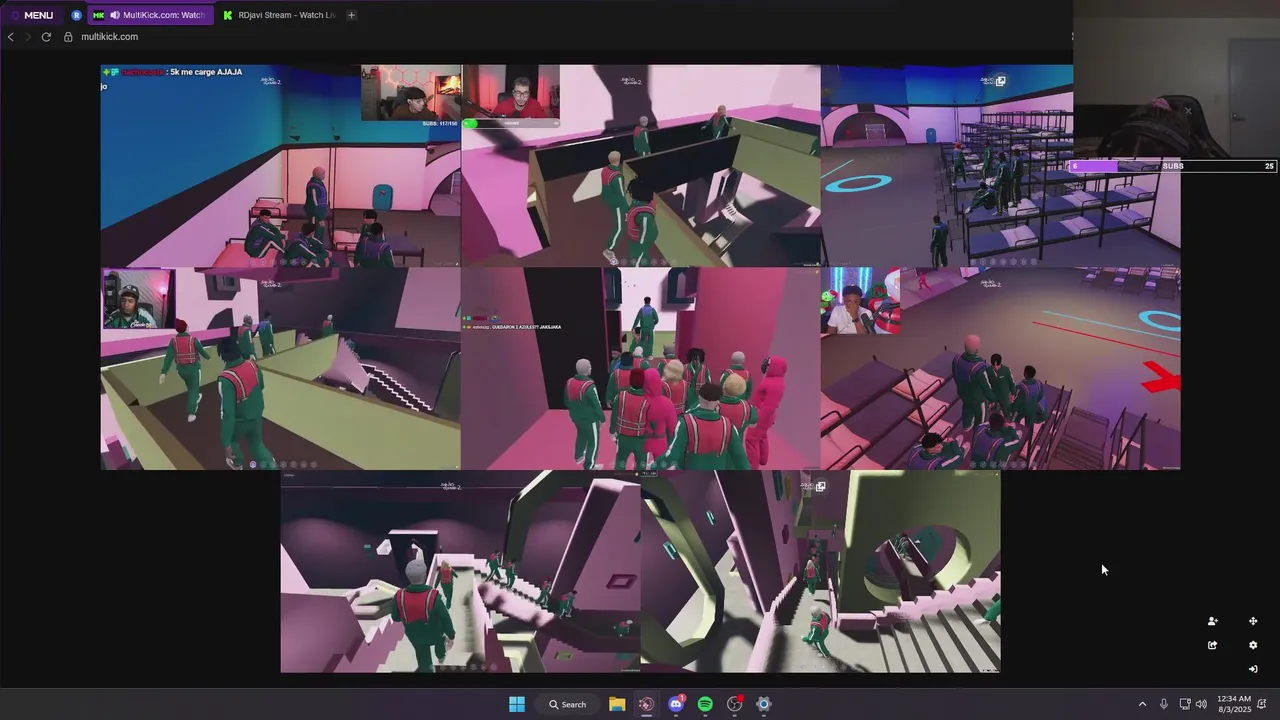Viewport: 1280px width, 720px height.
Task: Click the network tray icon
Action: click(1185, 704)
